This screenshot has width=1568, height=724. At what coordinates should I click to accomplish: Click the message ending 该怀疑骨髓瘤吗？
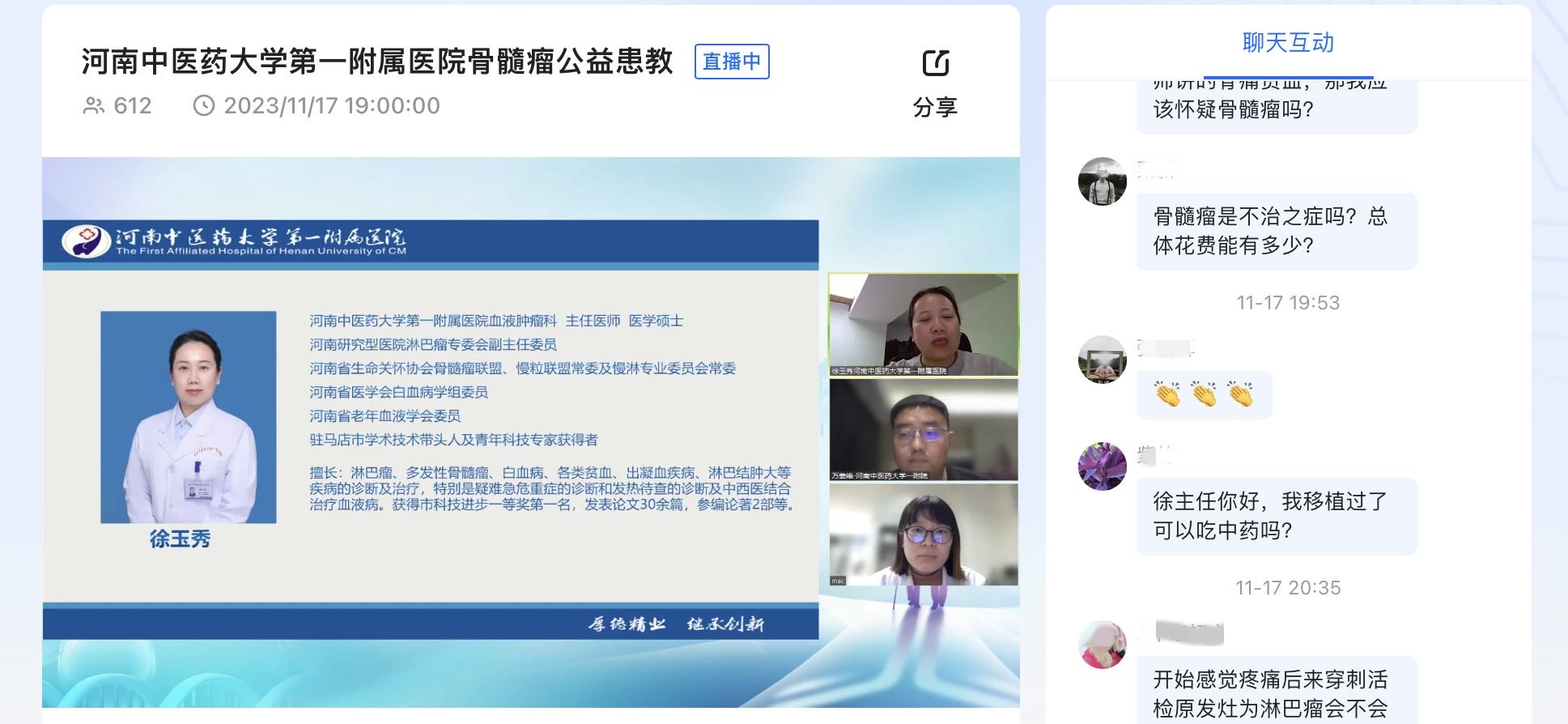tap(1277, 107)
